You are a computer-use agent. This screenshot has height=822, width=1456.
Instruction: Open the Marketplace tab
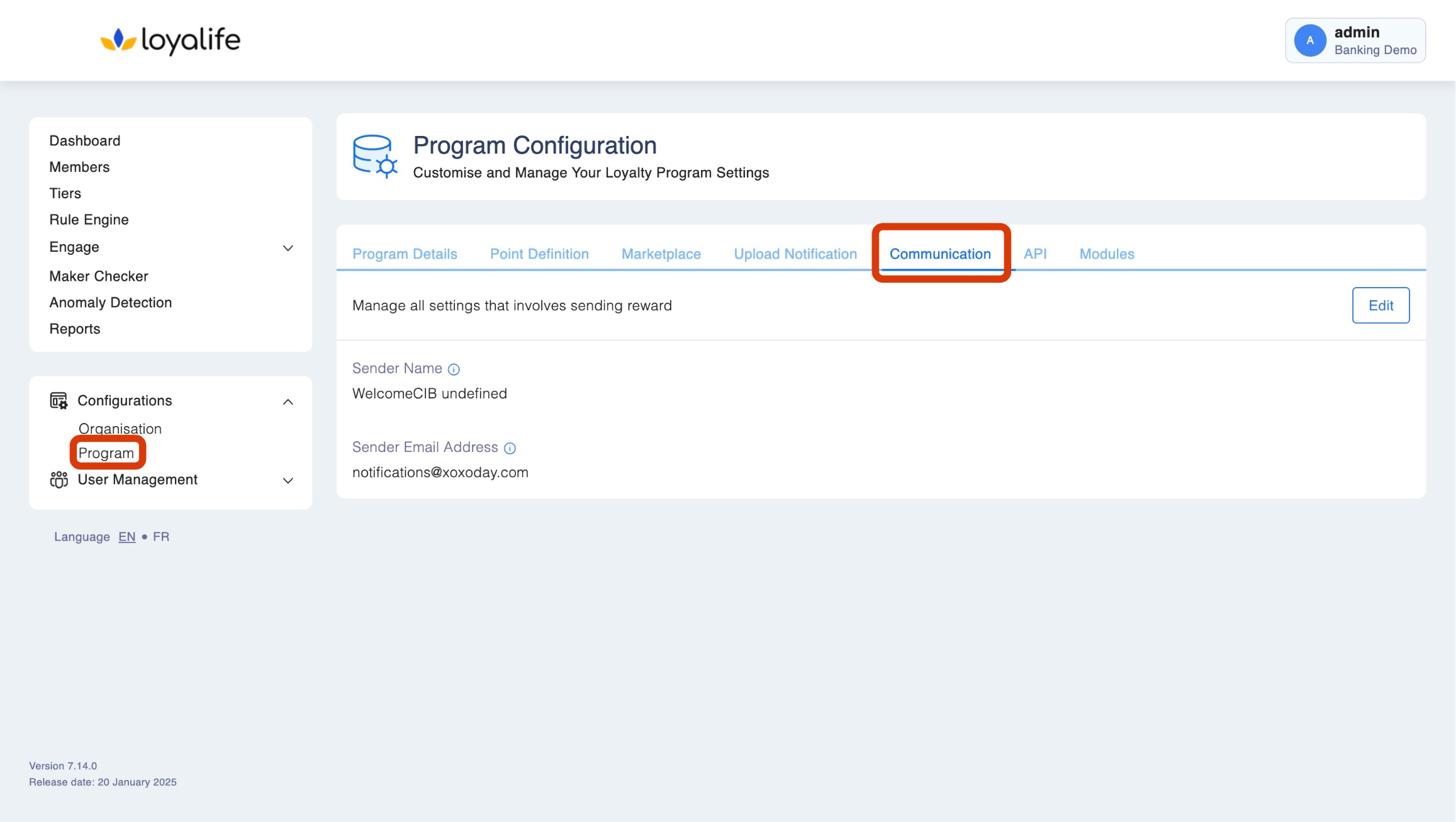(x=661, y=254)
